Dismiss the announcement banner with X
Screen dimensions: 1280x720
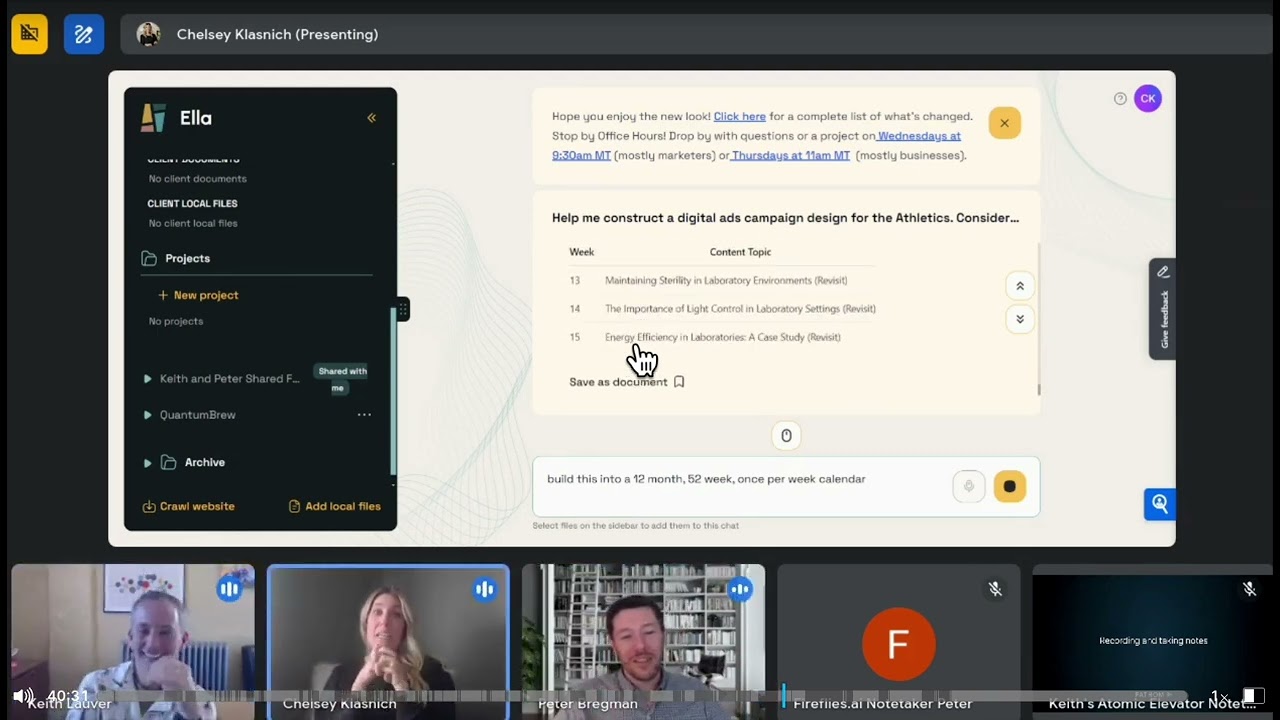(1004, 123)
